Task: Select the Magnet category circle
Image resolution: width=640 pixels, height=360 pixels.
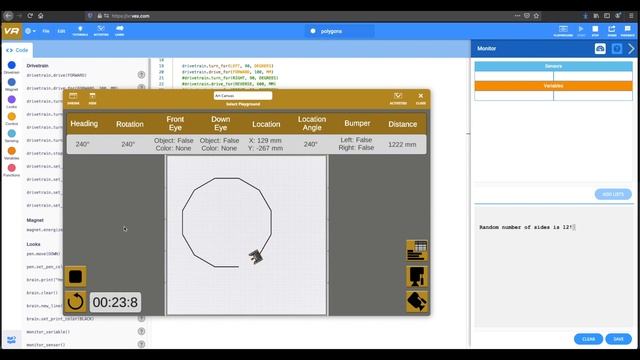Action: click(11, 82)
